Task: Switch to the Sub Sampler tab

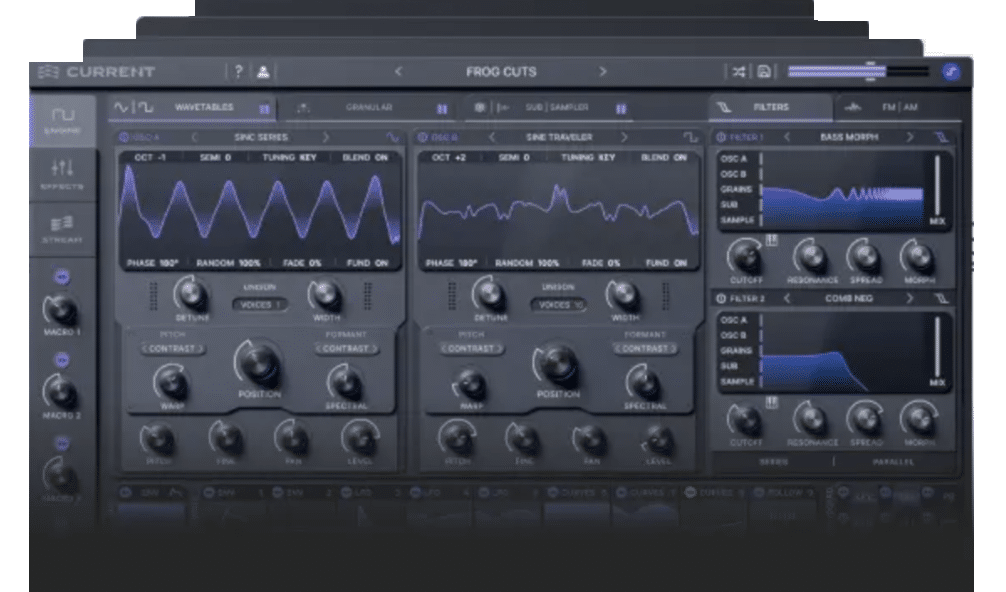Action: pyautogui.click(x=556, y=108)
